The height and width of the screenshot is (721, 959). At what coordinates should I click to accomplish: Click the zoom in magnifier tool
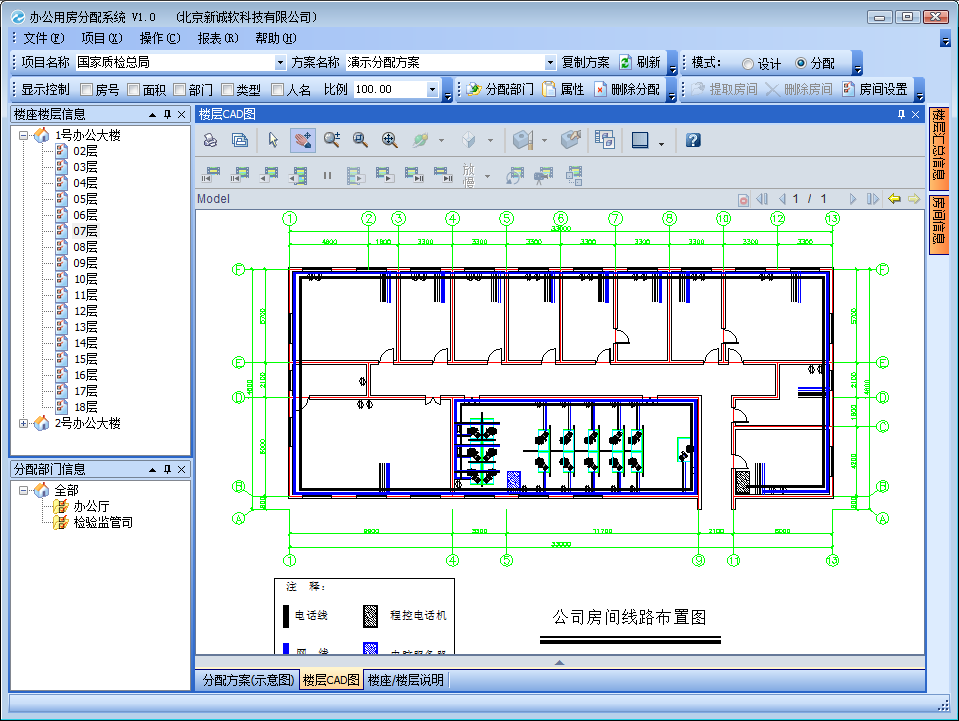[x=331, y=140]
